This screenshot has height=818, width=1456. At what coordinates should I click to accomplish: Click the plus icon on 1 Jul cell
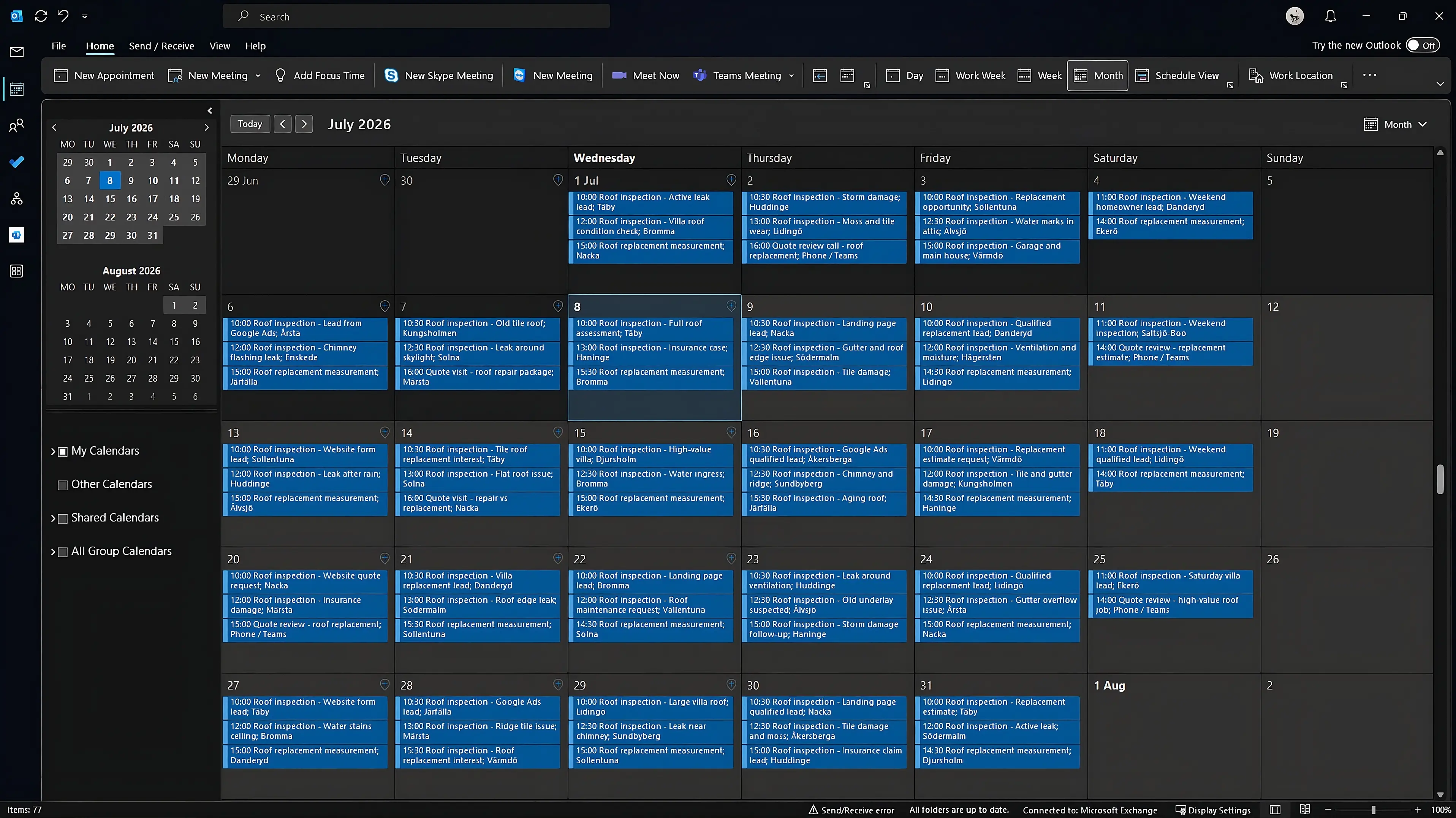(x=731, y=180)
